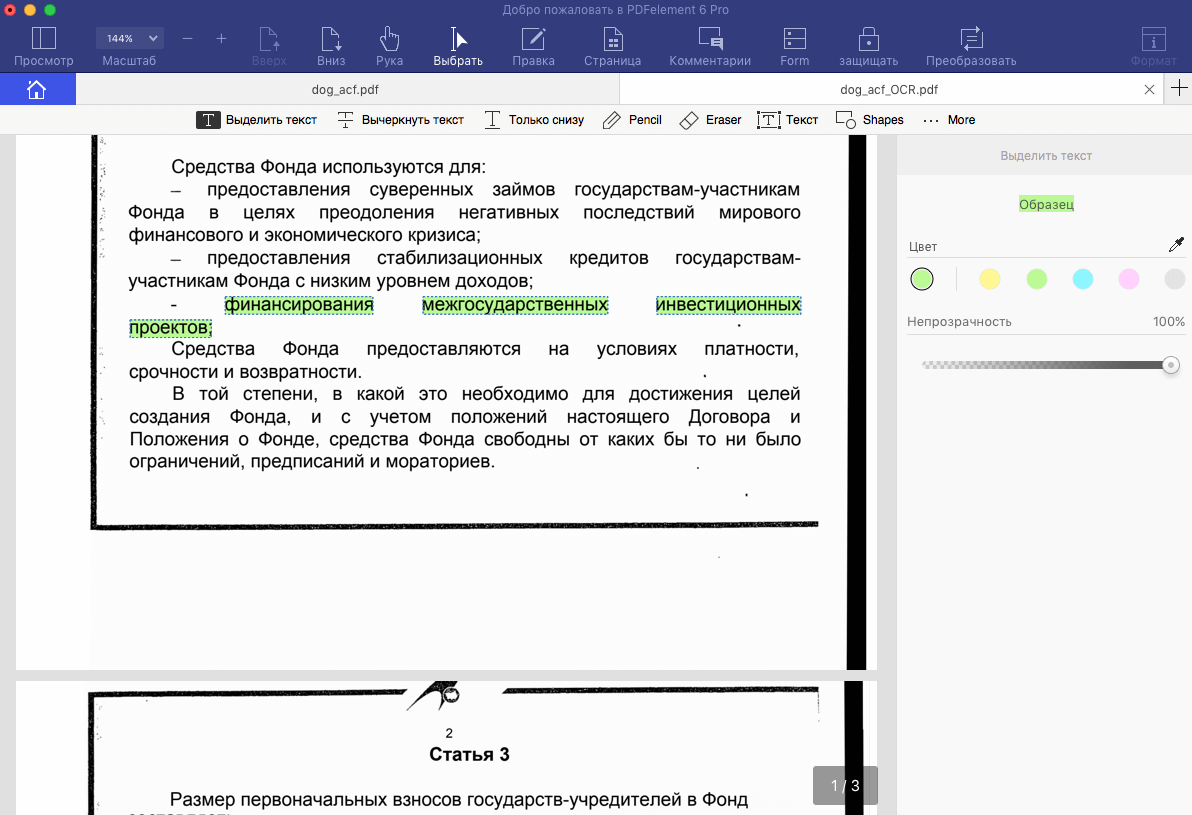Screen dimensions: 1192x815
Task: Open the Преобразовать convert tab
Action: (x=971, y=46)
